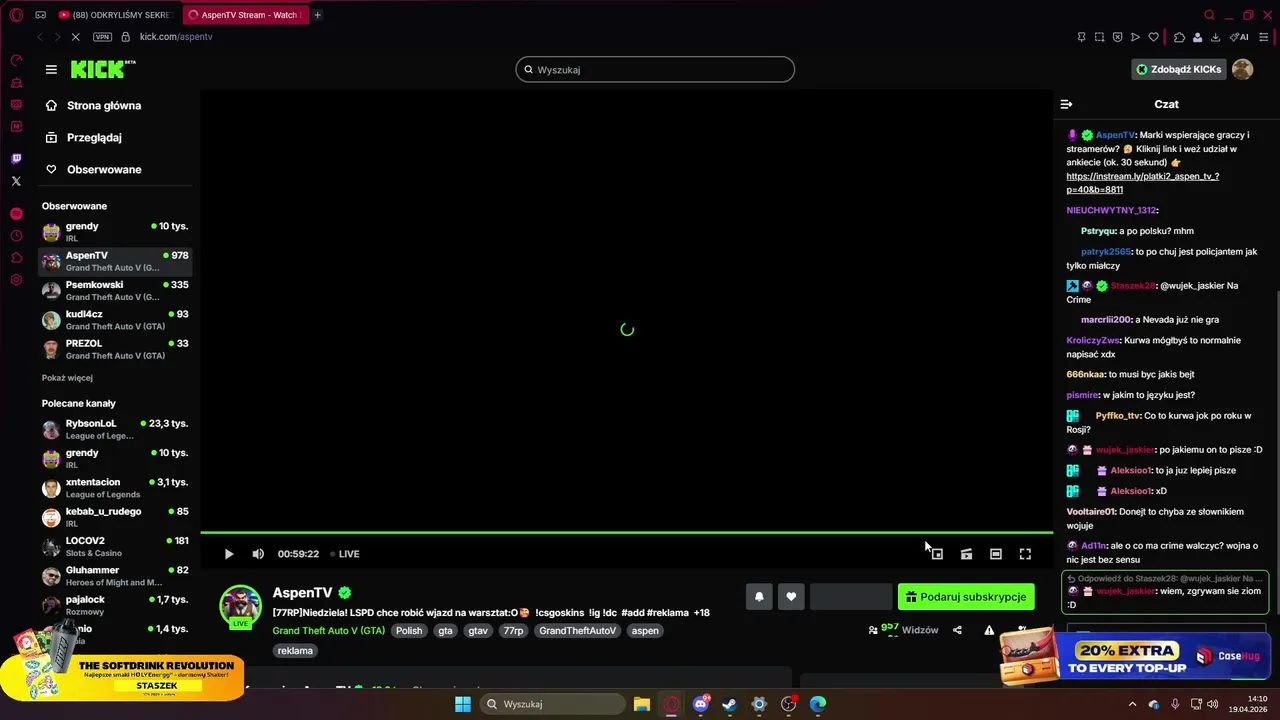
Task: Open RybsonLoL recommended channel
Action: tap(115, 429)
